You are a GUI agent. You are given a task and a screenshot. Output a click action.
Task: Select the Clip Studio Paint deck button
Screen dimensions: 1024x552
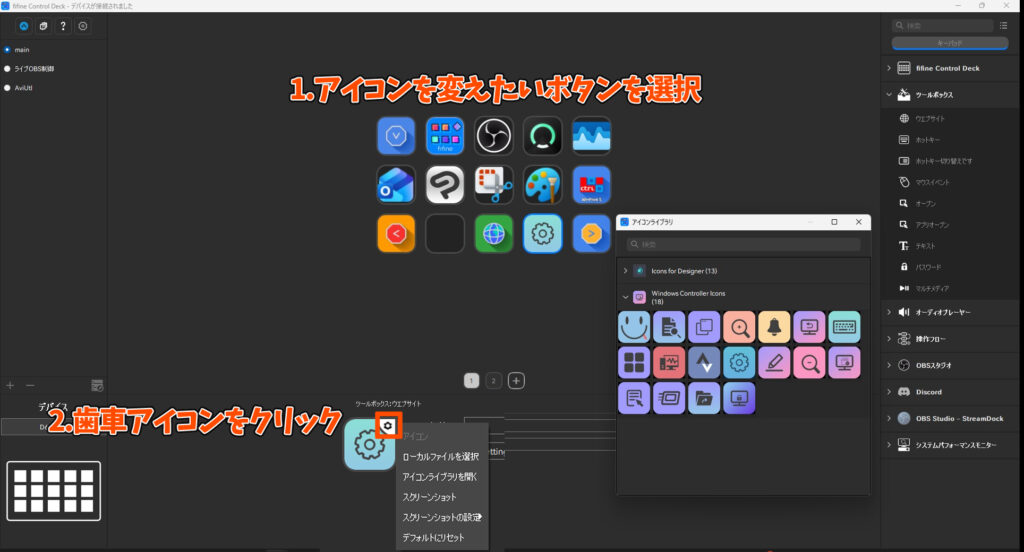point(444,185)
